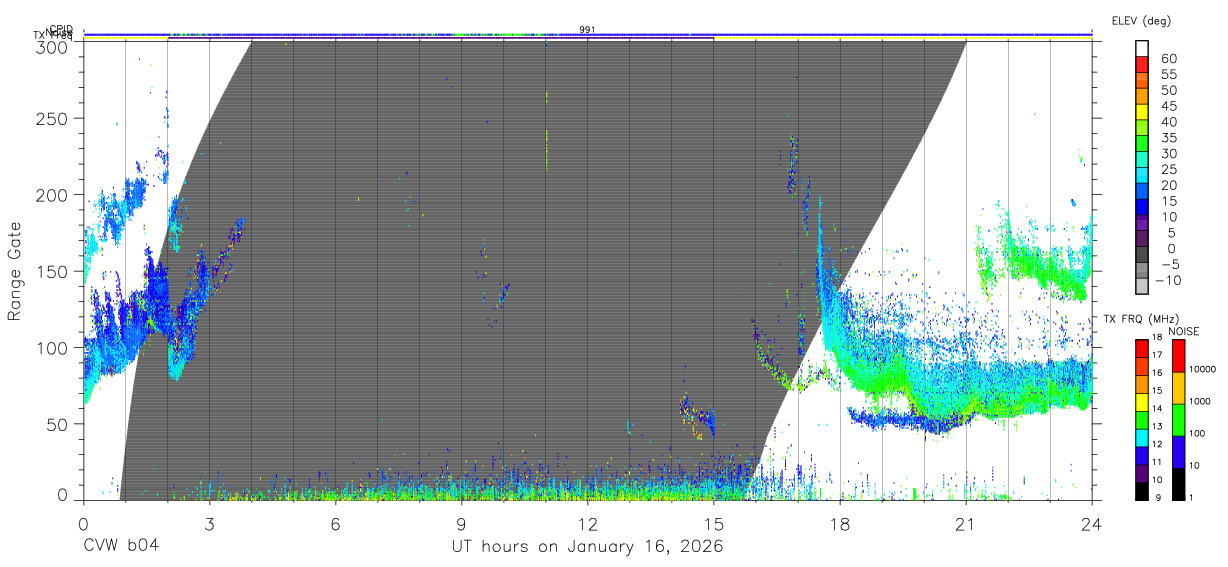The height and width of the screenshot is (567, 1228).
Task: Pick the light gray bottom elevation swatch
Action: (x=1142, y=287)
